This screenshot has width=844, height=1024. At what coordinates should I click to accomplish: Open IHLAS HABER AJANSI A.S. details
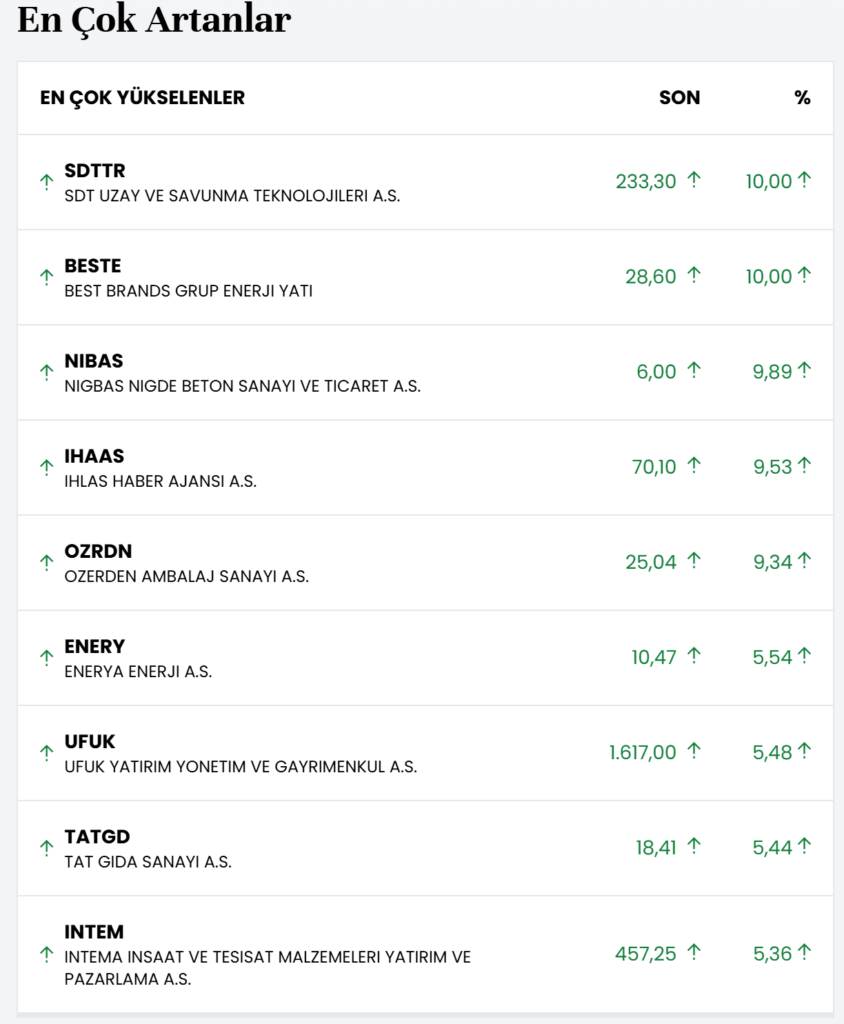pos(160,481)
